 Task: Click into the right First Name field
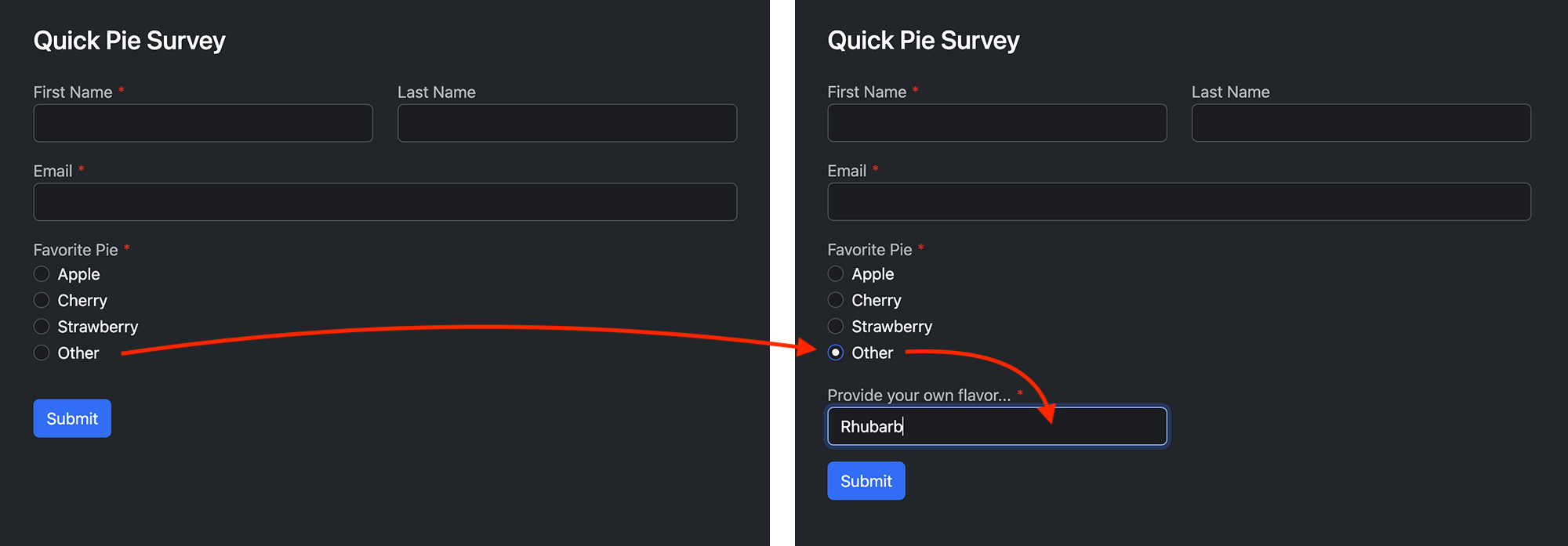[x=996, y=123]
